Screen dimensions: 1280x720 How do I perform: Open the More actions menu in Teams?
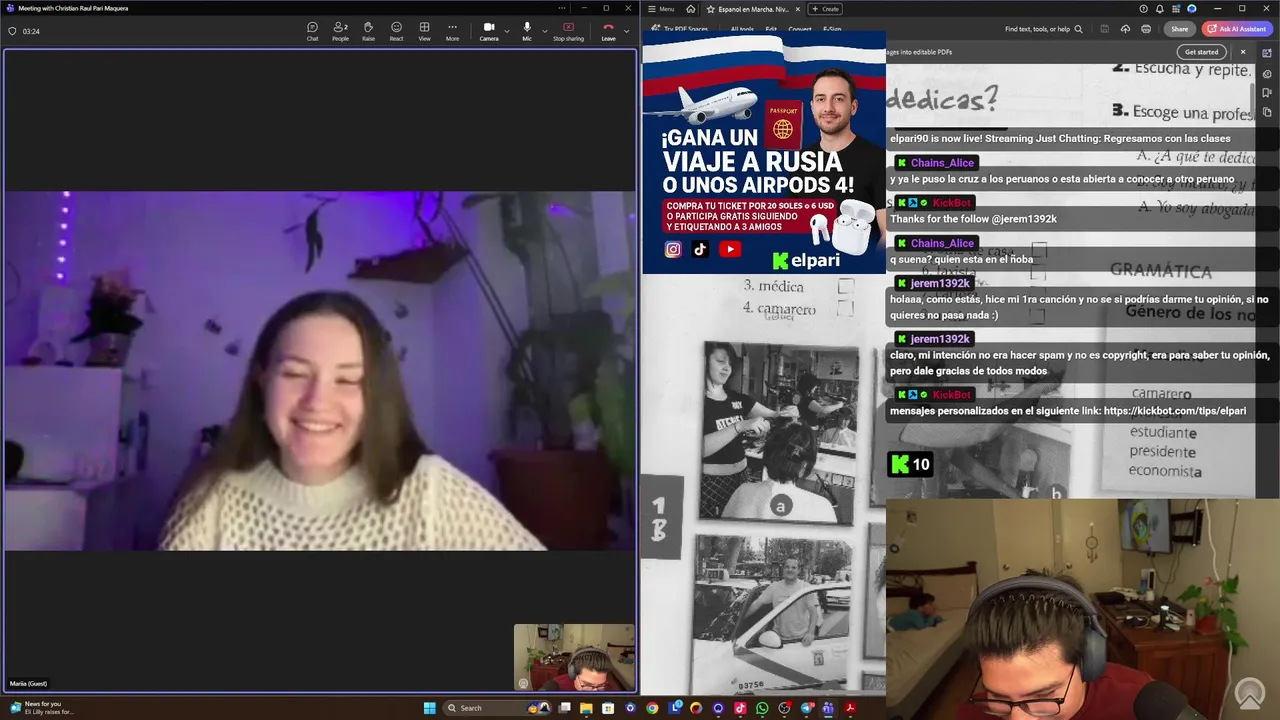pos(452,31)
